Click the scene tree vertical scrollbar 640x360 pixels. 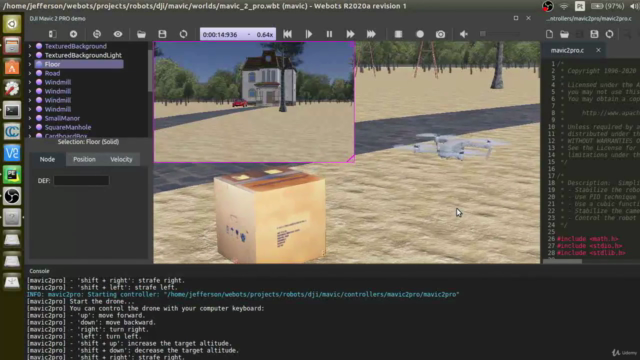point(150,71)
